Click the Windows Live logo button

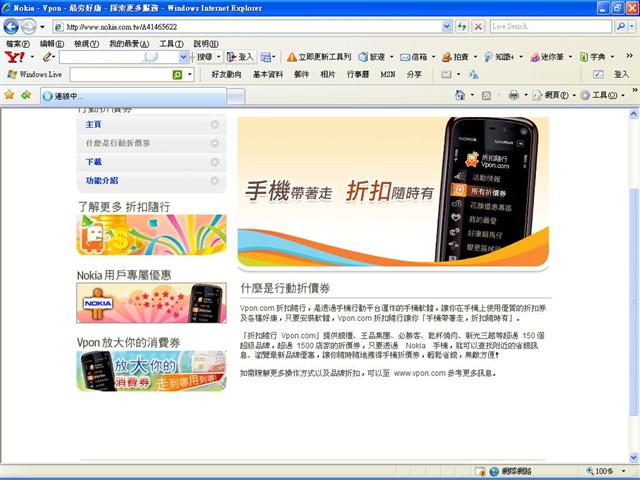click(35, 74)
